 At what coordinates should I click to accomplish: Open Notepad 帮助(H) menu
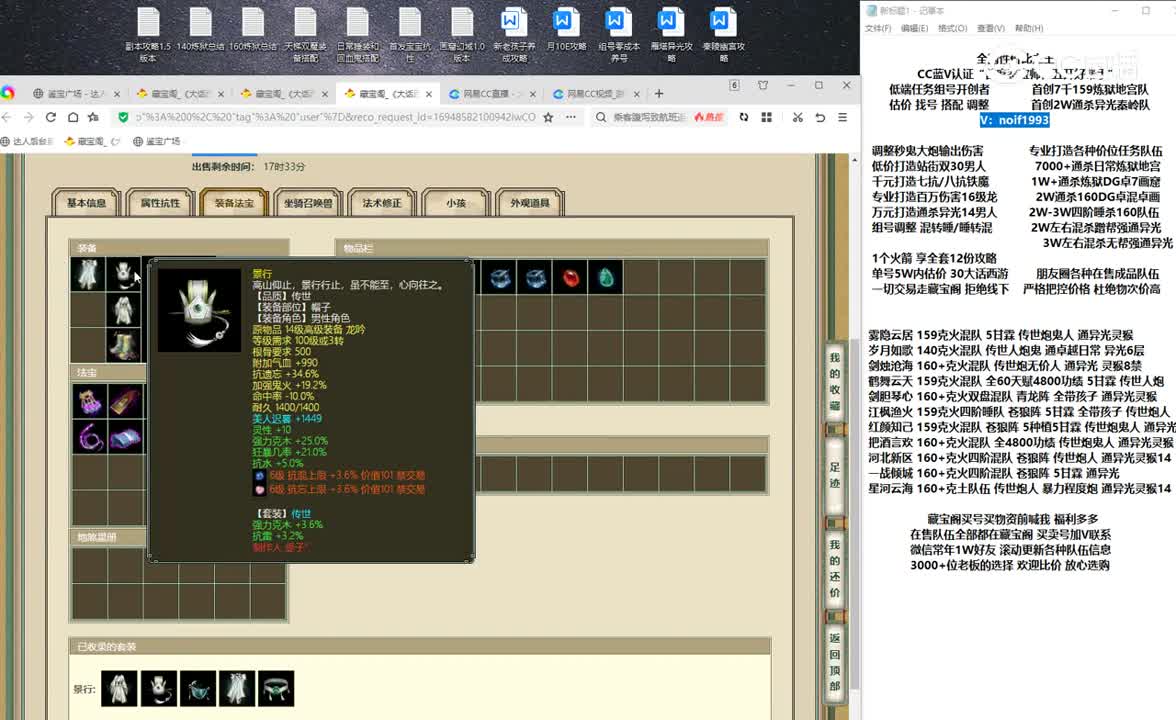point(1029,28)
